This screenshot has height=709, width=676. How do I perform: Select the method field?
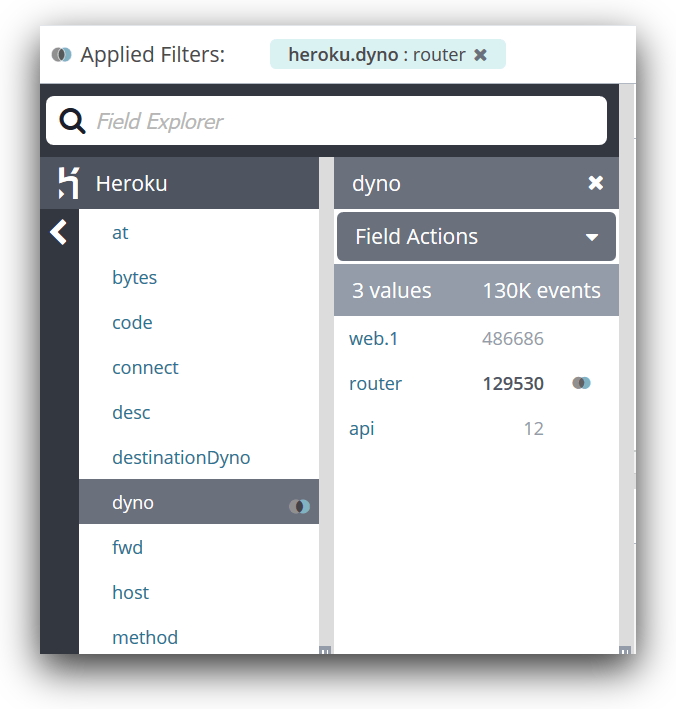145,638
